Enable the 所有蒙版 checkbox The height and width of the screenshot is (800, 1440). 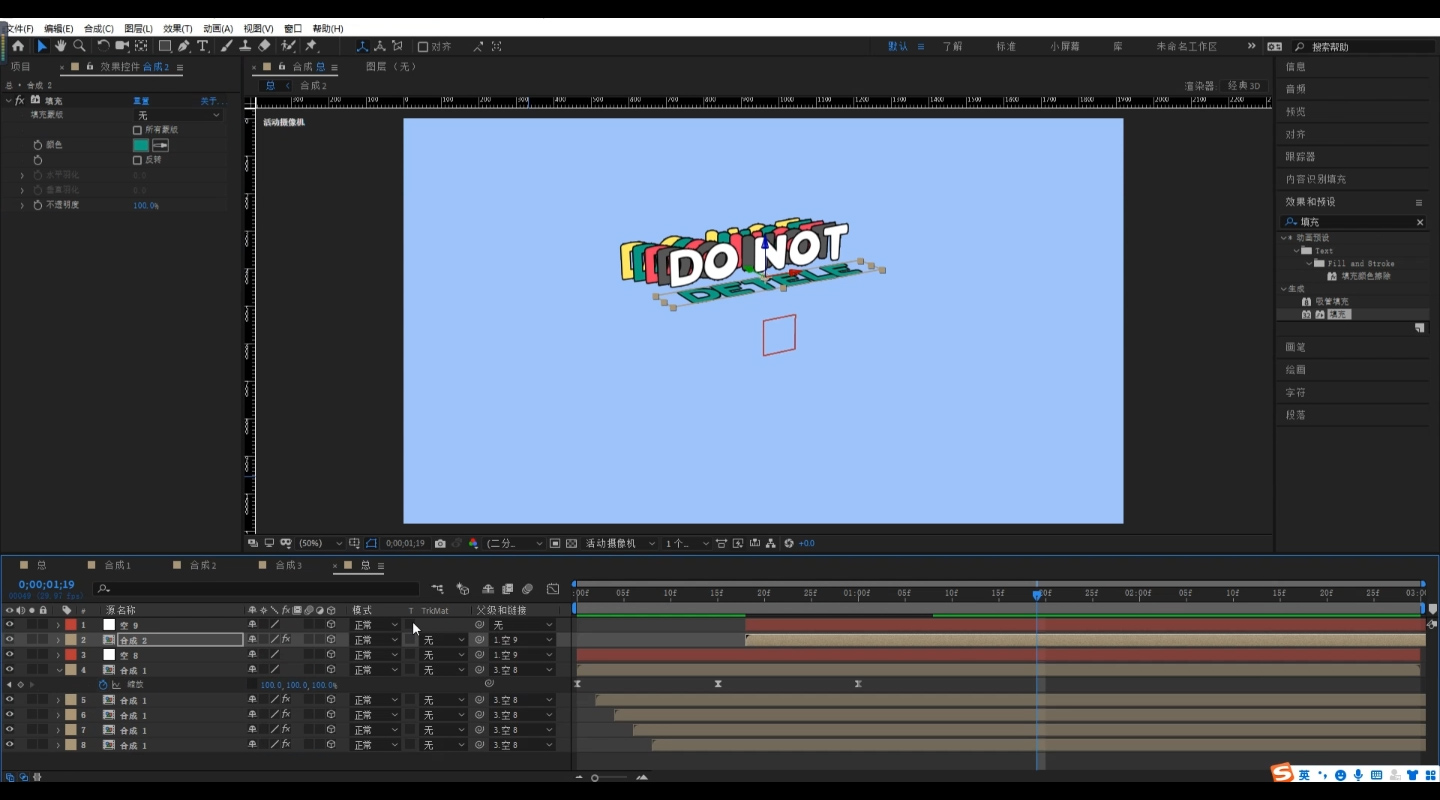pyautogui.click(x=137, y=130)
